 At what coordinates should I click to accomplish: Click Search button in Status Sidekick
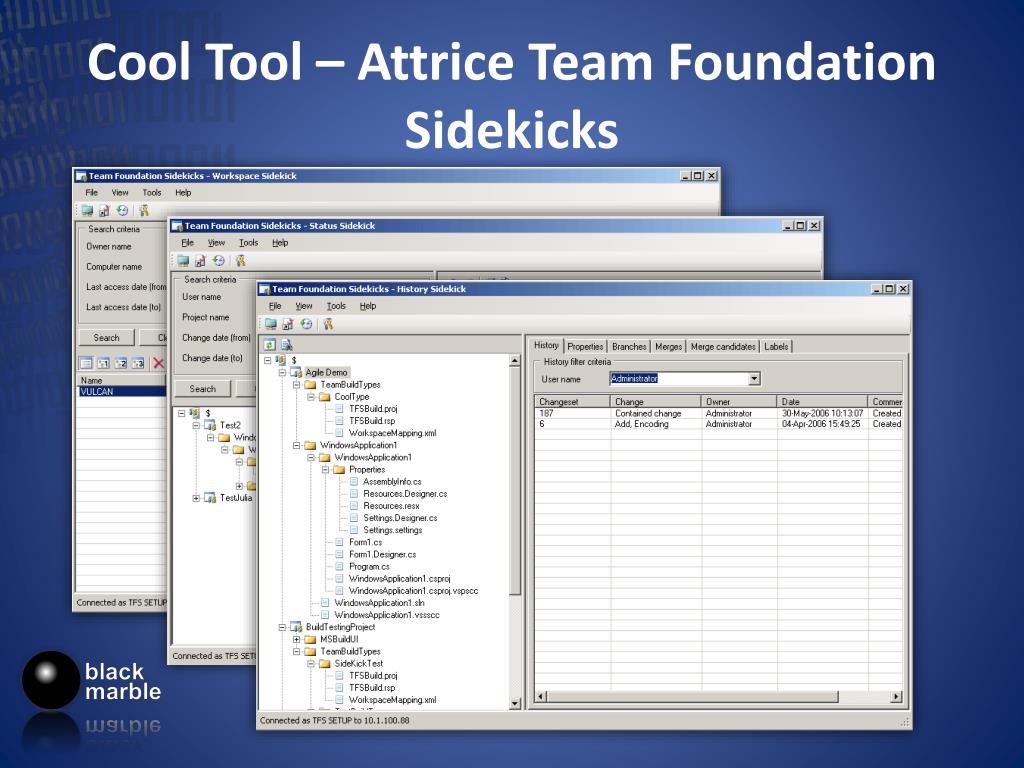tap(202, 389)
